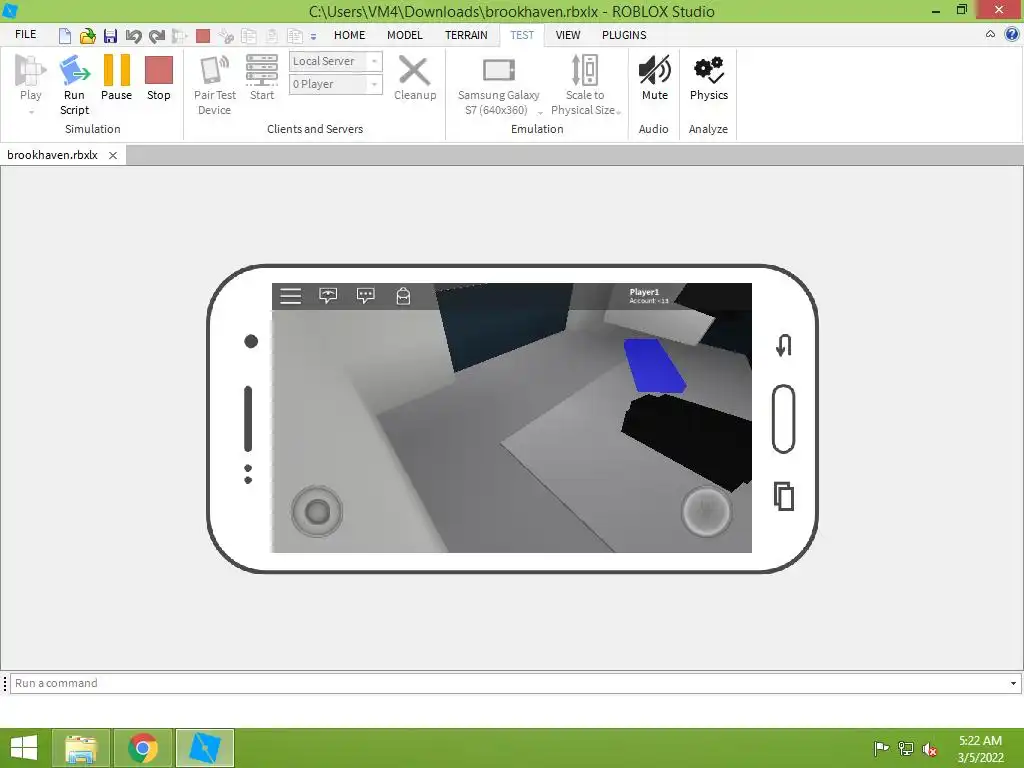
Task: Stop the simulation with the large Stop button
Action: 159,78
